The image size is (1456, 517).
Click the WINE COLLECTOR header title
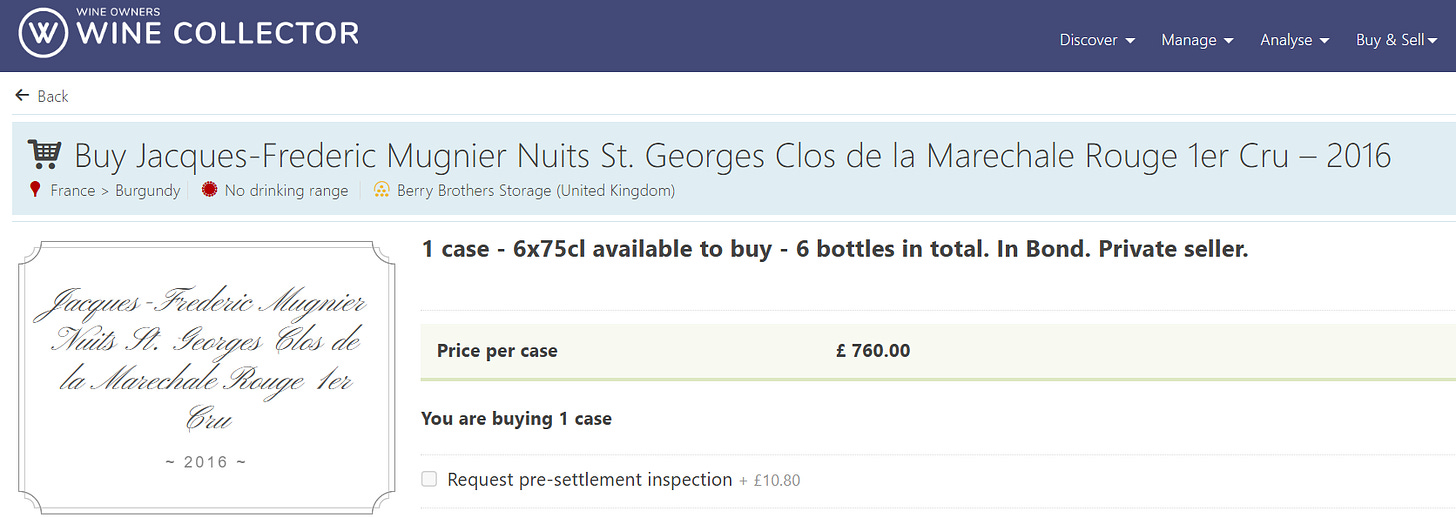tap(217, 34)
